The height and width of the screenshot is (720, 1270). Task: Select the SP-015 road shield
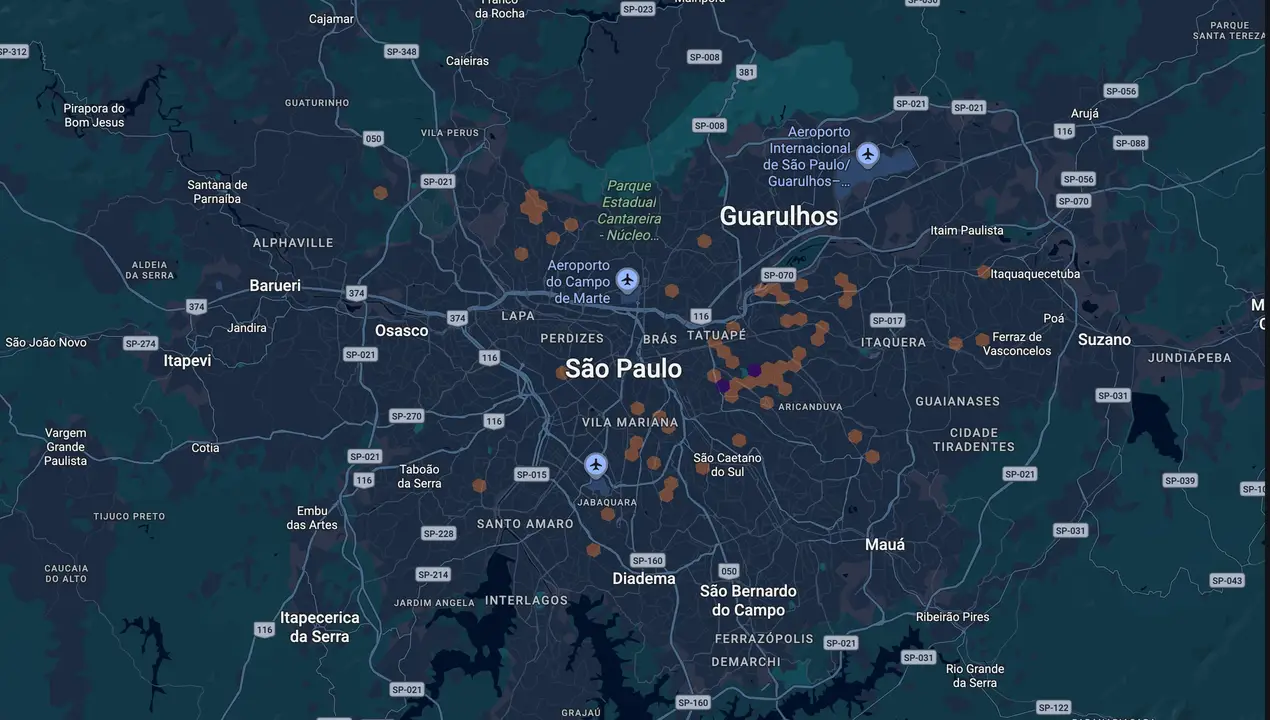531,474
